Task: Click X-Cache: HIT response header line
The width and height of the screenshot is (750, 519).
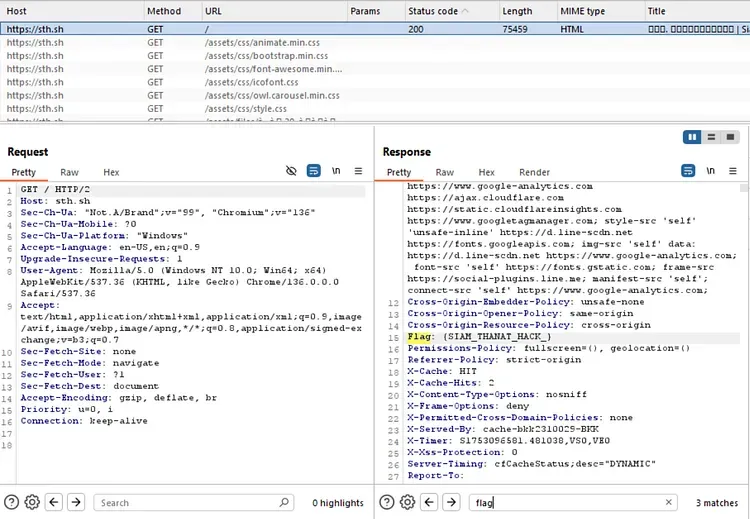Action: click(x=442, y=371)
